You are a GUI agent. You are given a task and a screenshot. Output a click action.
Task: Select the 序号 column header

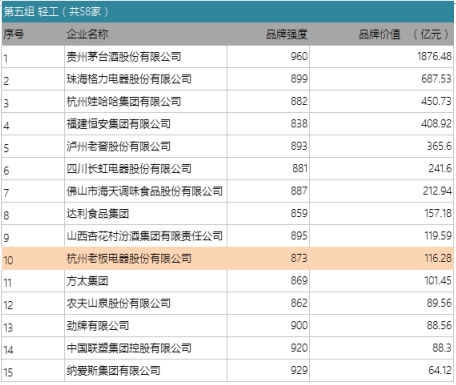click(x=33, y=34)
